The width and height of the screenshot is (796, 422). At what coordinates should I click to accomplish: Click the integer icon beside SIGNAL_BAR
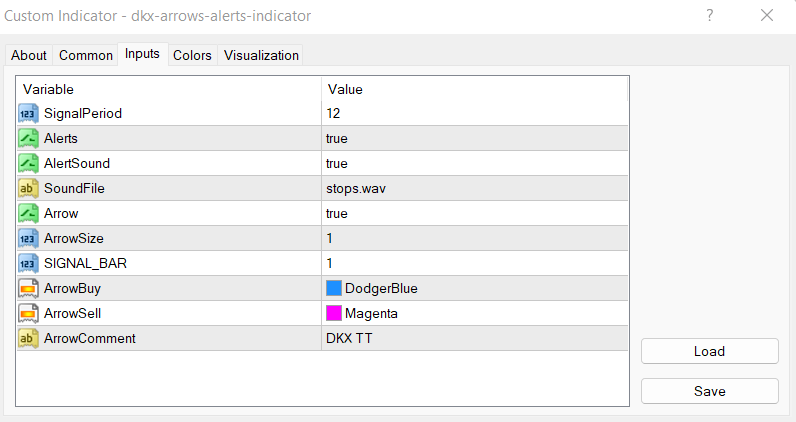tap(28, 263)
